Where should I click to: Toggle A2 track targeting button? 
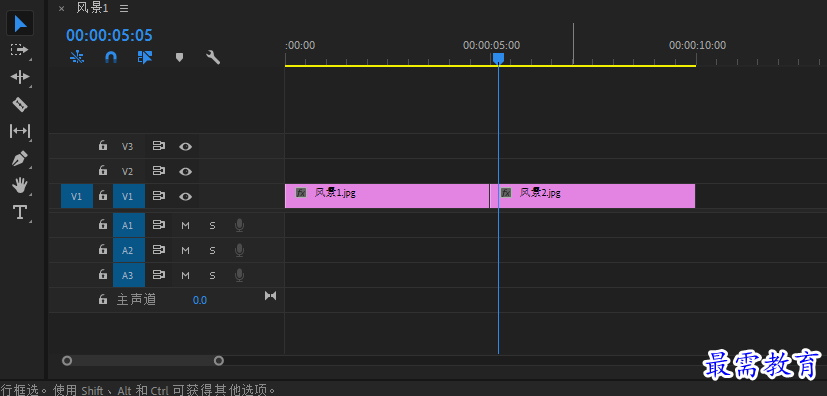[129, 250]
